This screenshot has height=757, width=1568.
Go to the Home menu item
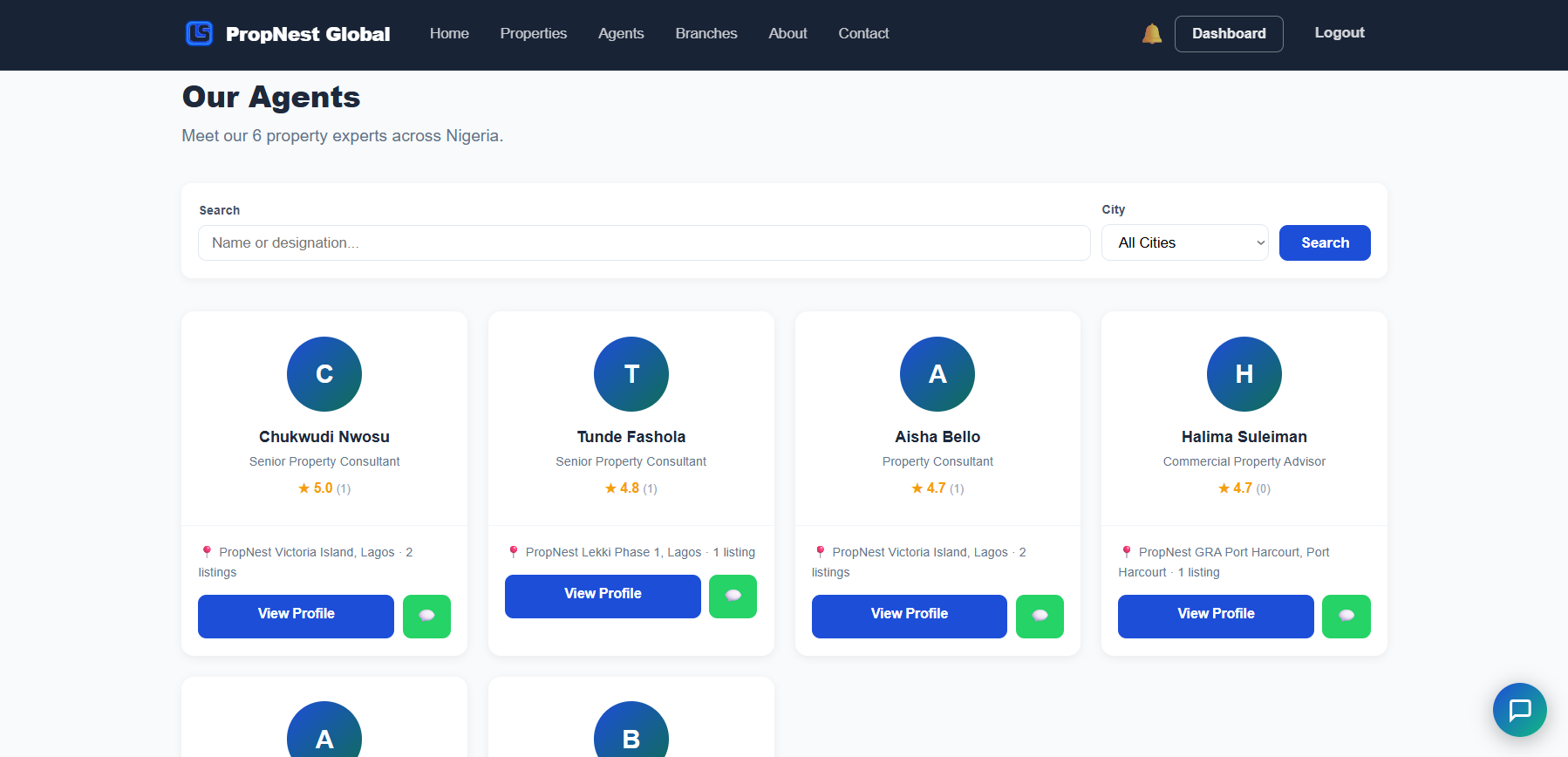coord(449,33)
